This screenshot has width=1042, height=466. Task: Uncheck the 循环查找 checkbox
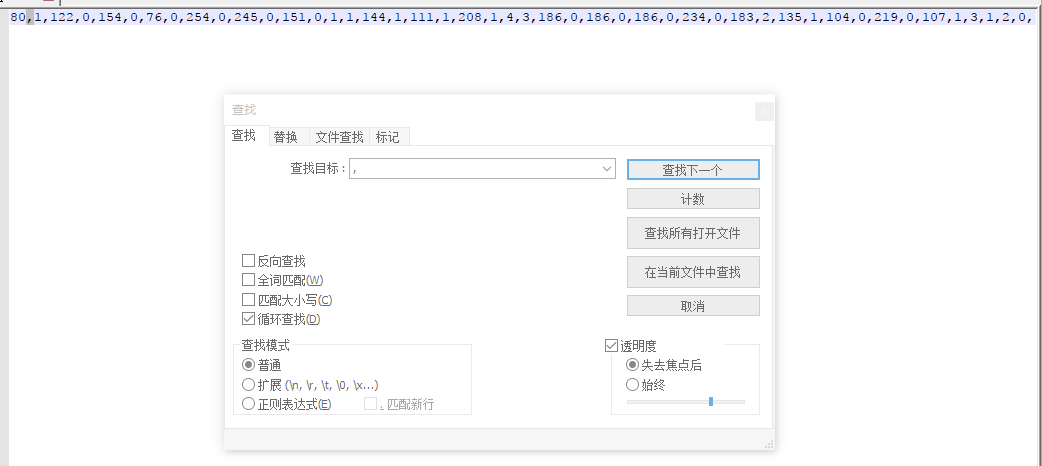[249, 319]
